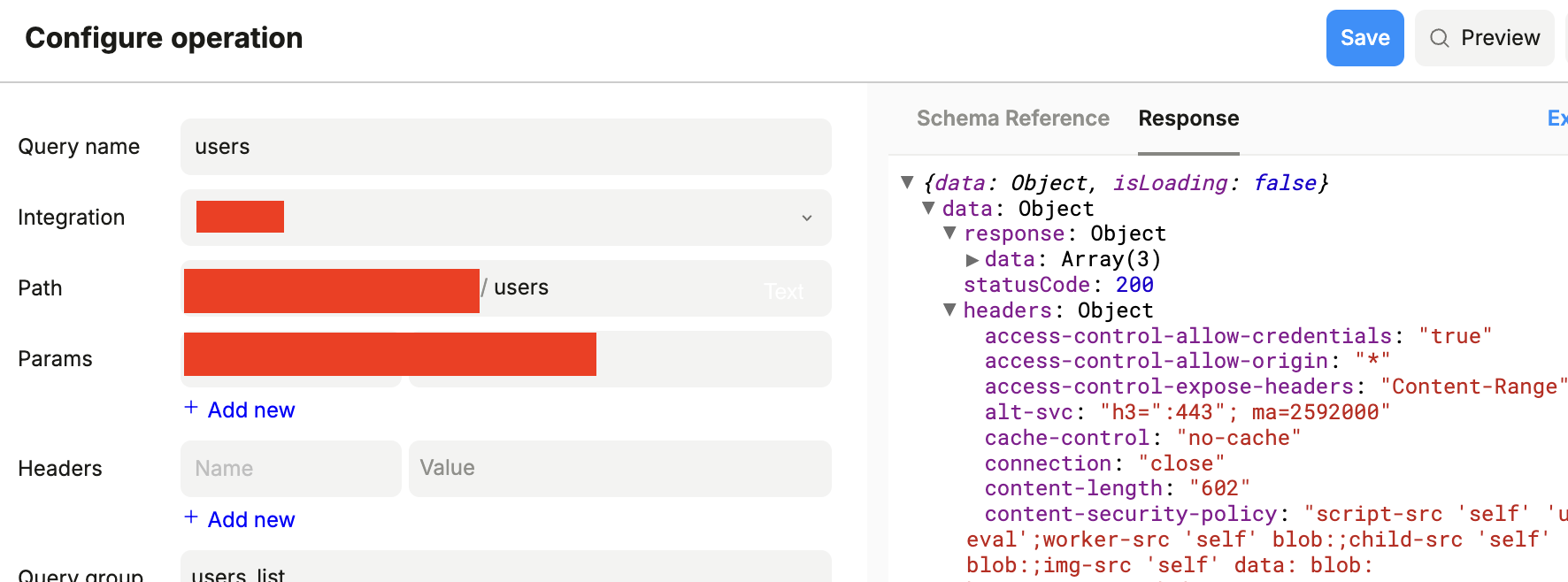Focus the Headers Name input field
The width and height of the screenshot is (1568, 582).
[290, 468]
